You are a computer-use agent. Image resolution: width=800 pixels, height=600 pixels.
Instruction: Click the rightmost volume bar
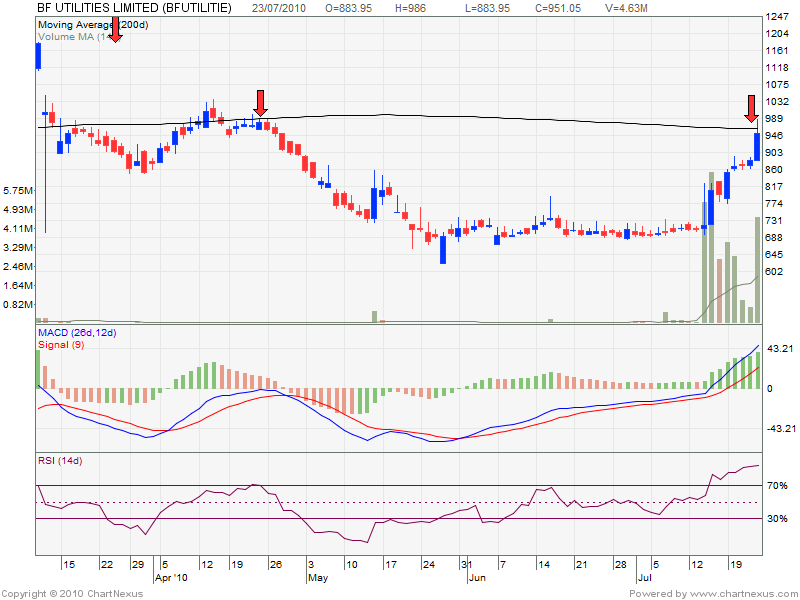pyautogui.click(x=757, y=270)
